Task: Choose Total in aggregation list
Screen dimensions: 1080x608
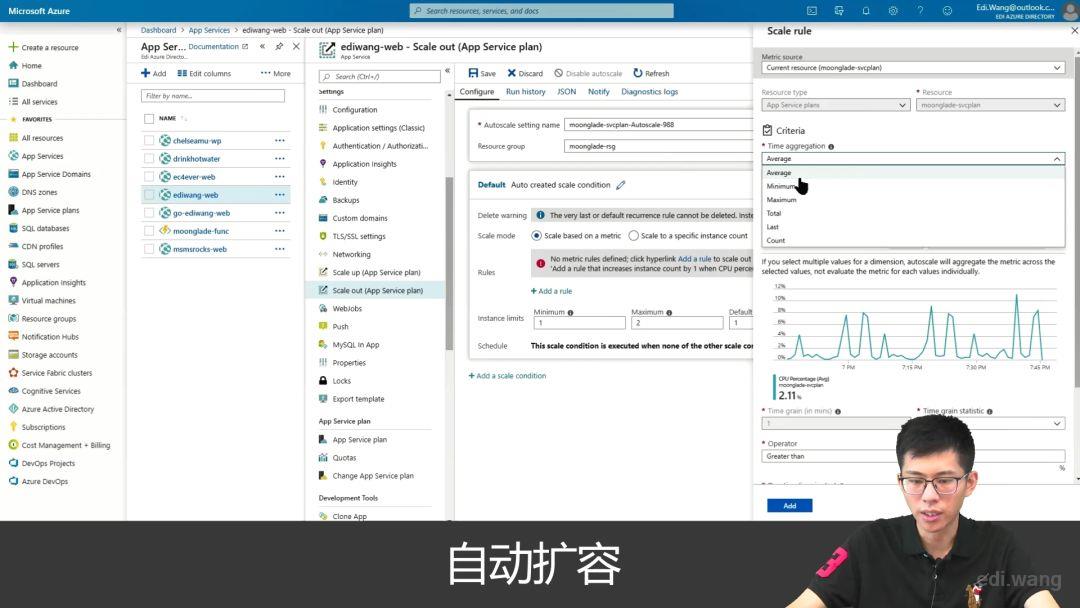Action: (913, 213)
